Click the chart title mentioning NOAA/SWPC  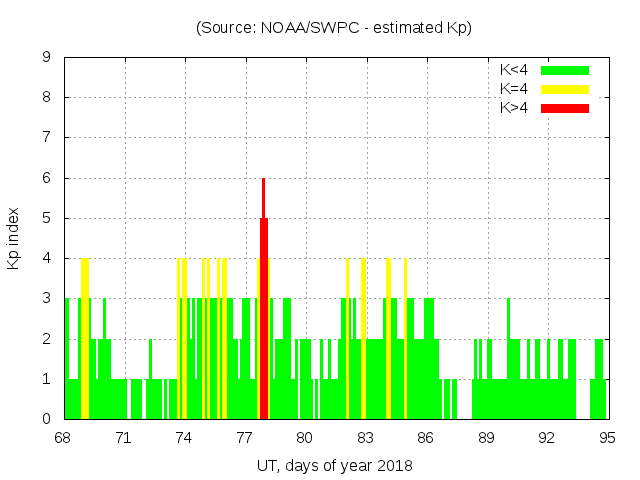point(333,28)
